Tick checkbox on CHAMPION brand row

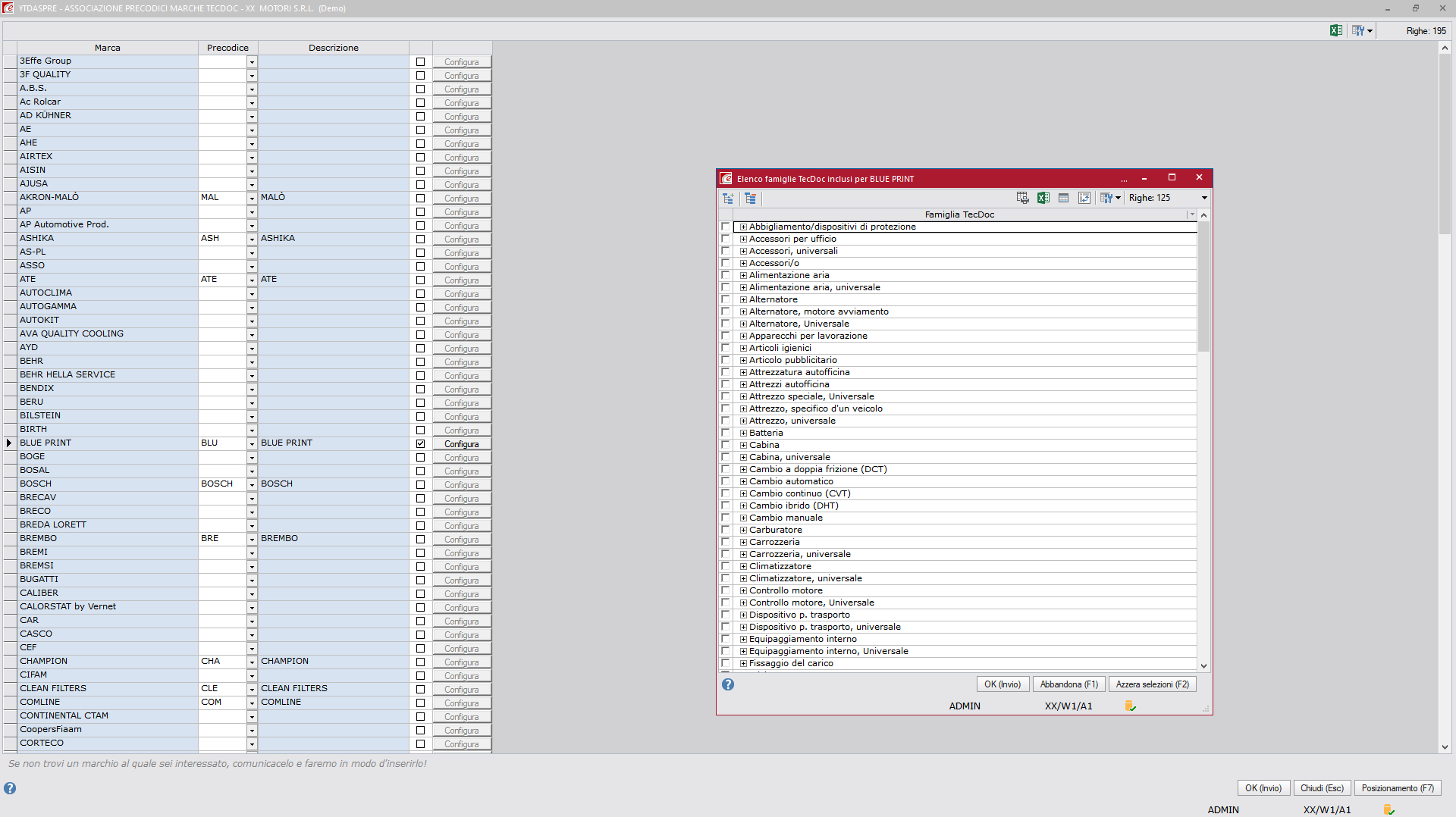point(420,662)
